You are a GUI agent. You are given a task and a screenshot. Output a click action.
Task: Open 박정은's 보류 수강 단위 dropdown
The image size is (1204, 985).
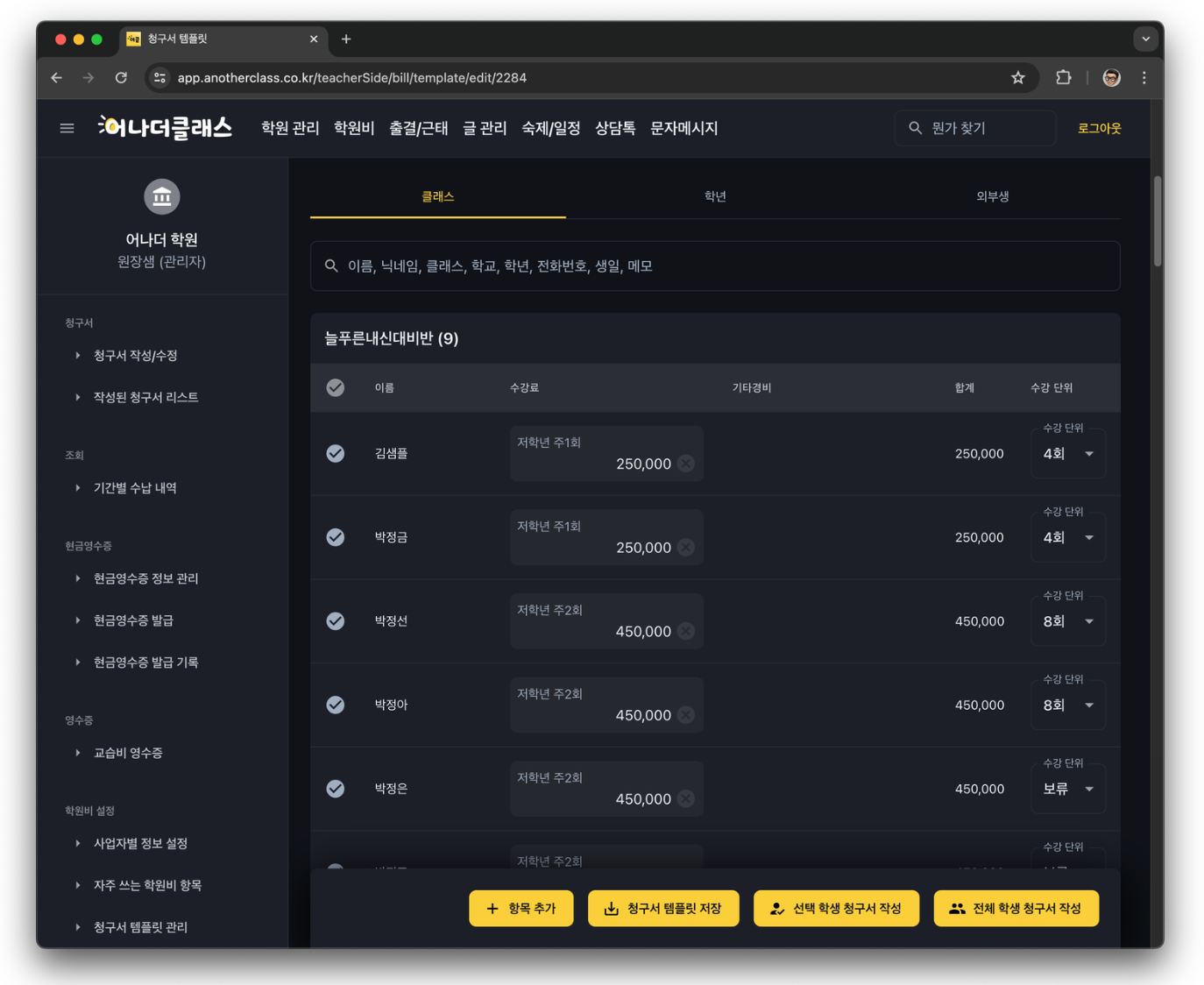tap(1068, 789)
